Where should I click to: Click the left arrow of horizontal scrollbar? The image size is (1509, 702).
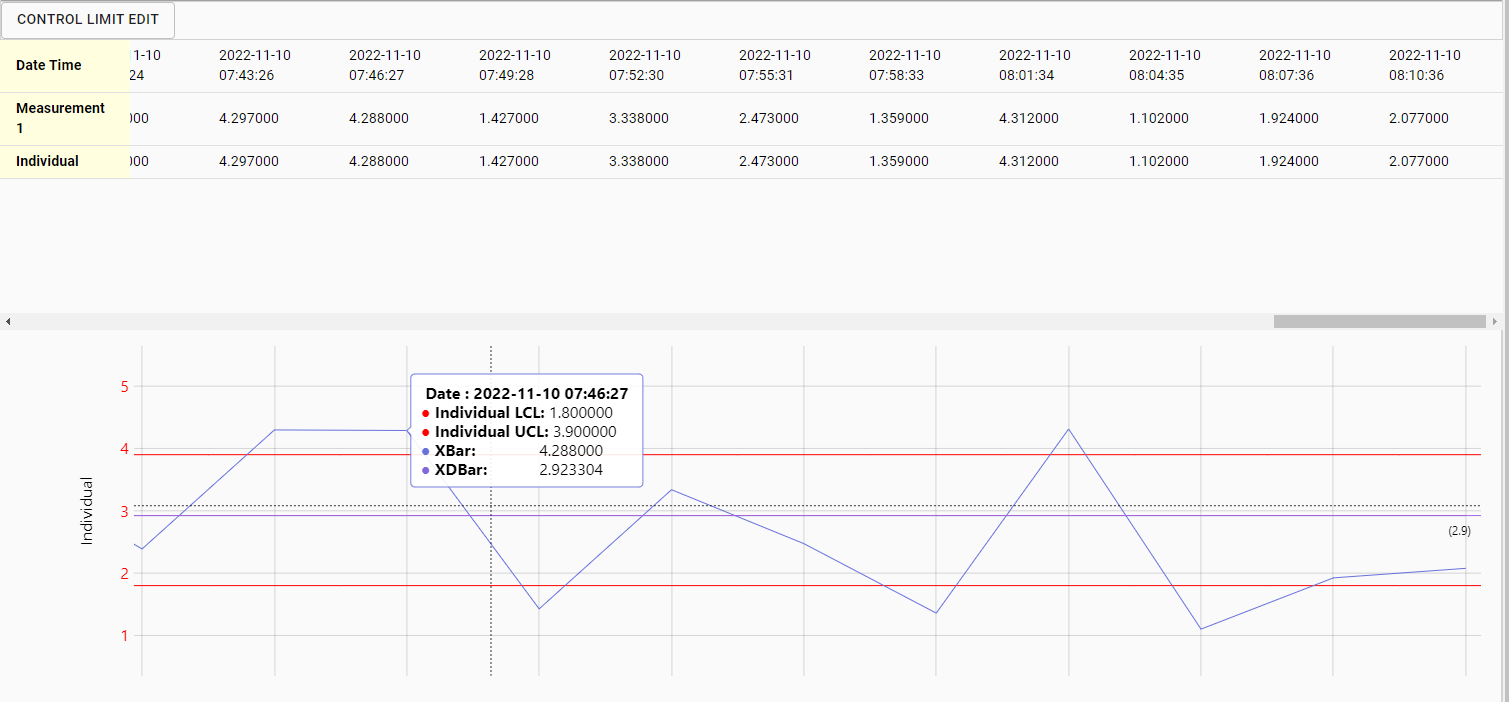tap(8, 322)
